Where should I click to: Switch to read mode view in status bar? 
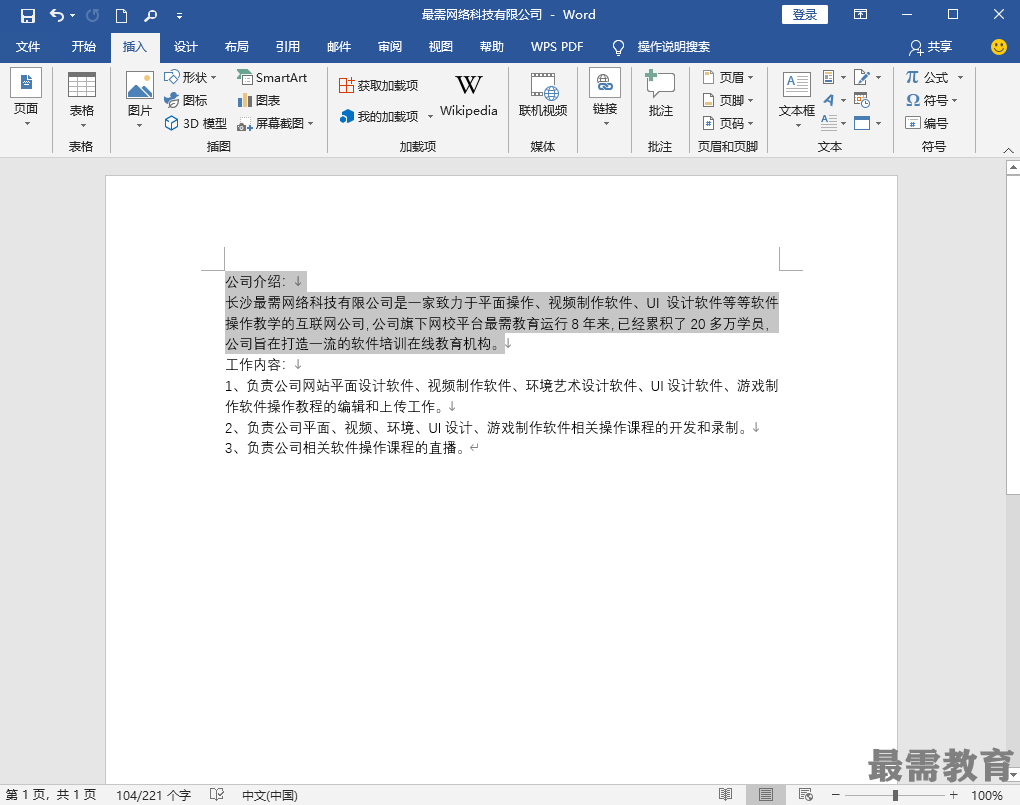(725, 795)
